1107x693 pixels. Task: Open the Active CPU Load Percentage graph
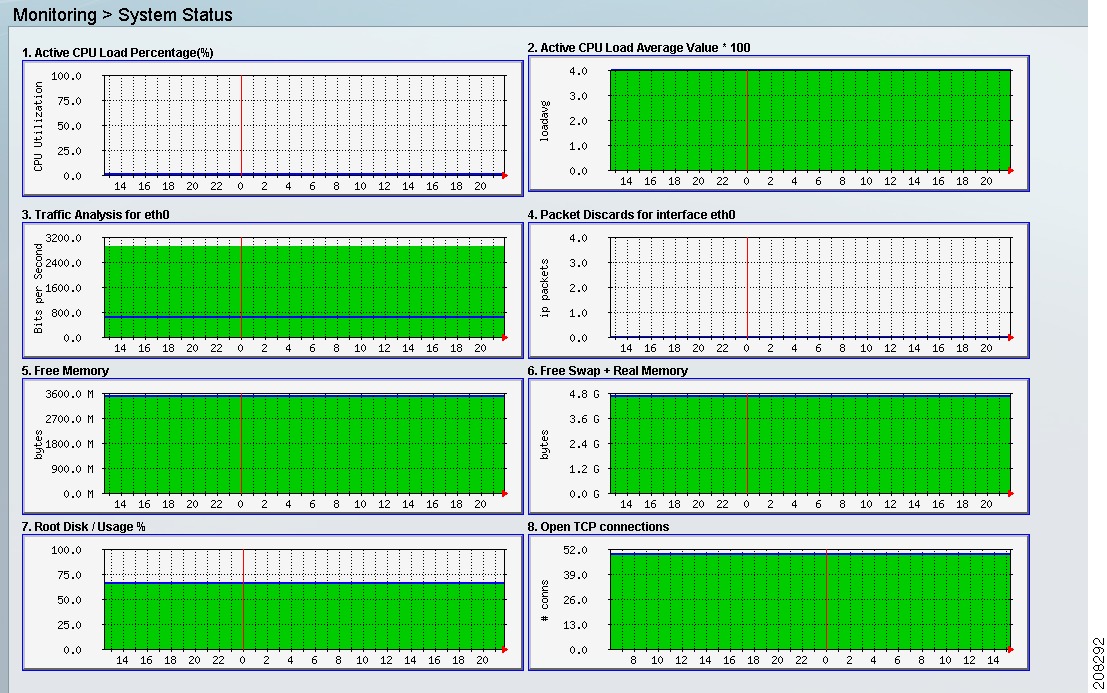tap(273, 128)
